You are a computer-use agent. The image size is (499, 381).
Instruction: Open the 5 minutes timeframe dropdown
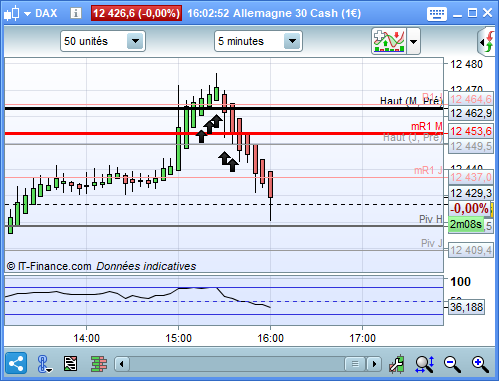coord(258,41)
